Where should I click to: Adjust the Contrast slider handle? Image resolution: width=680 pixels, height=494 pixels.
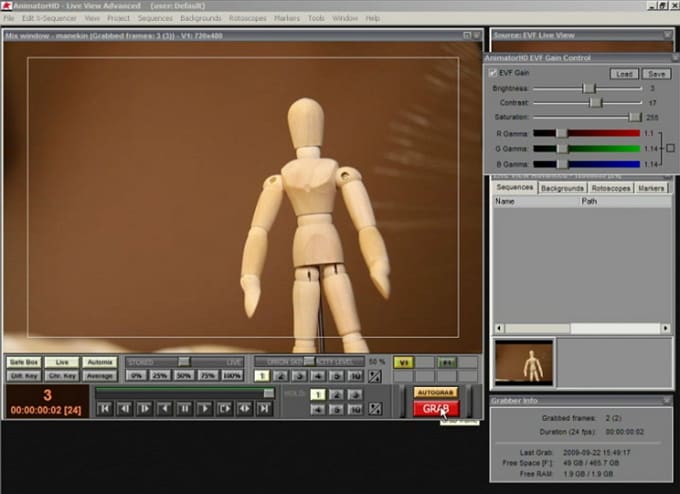tap(595, 102)
